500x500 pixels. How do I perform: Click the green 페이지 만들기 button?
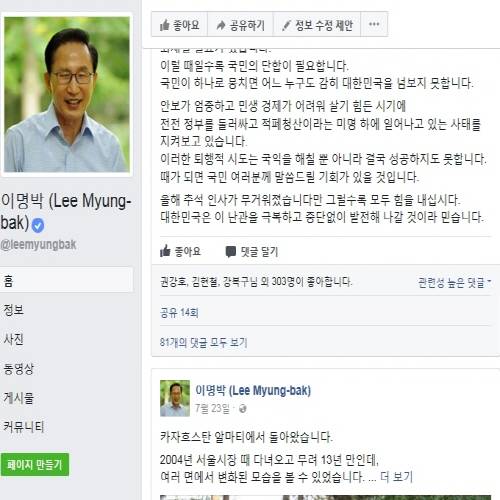click(x=35, y=464)
